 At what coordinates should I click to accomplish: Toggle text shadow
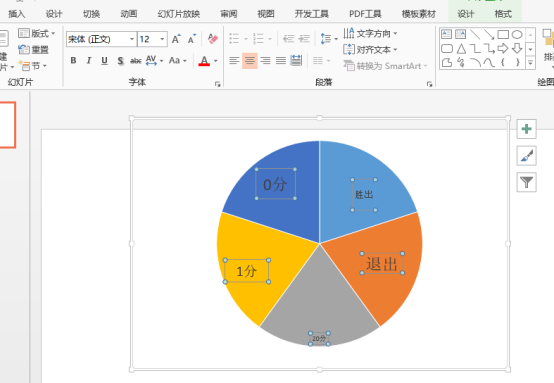(120, 61)
